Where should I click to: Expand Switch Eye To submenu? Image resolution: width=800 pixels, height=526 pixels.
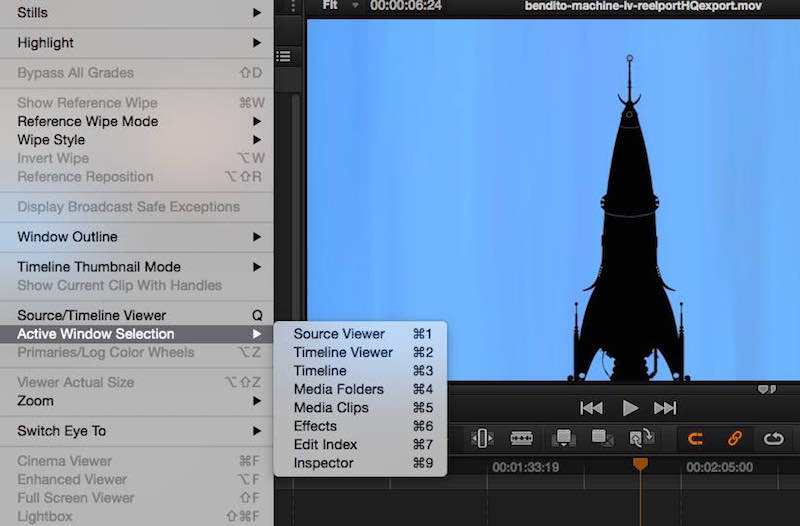coord(137,431)
